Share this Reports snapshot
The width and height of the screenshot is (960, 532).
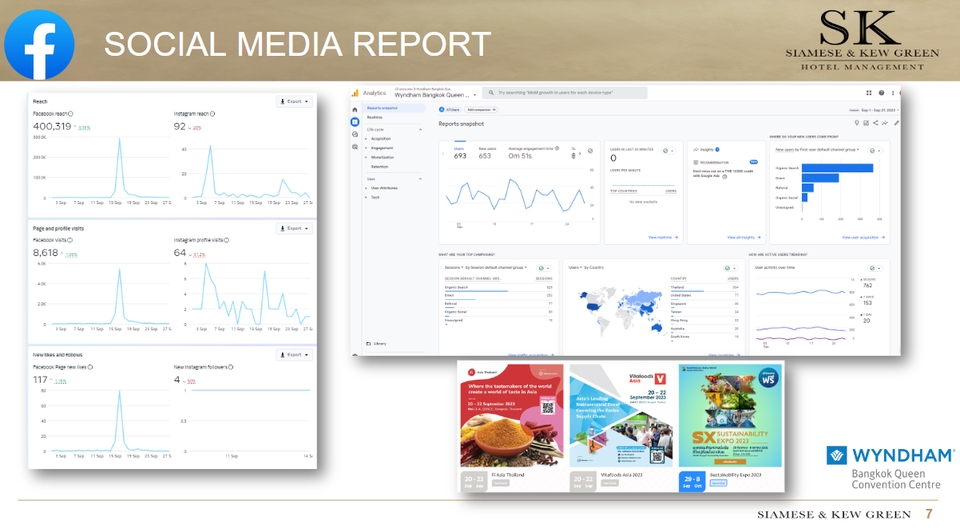point(876,123)
